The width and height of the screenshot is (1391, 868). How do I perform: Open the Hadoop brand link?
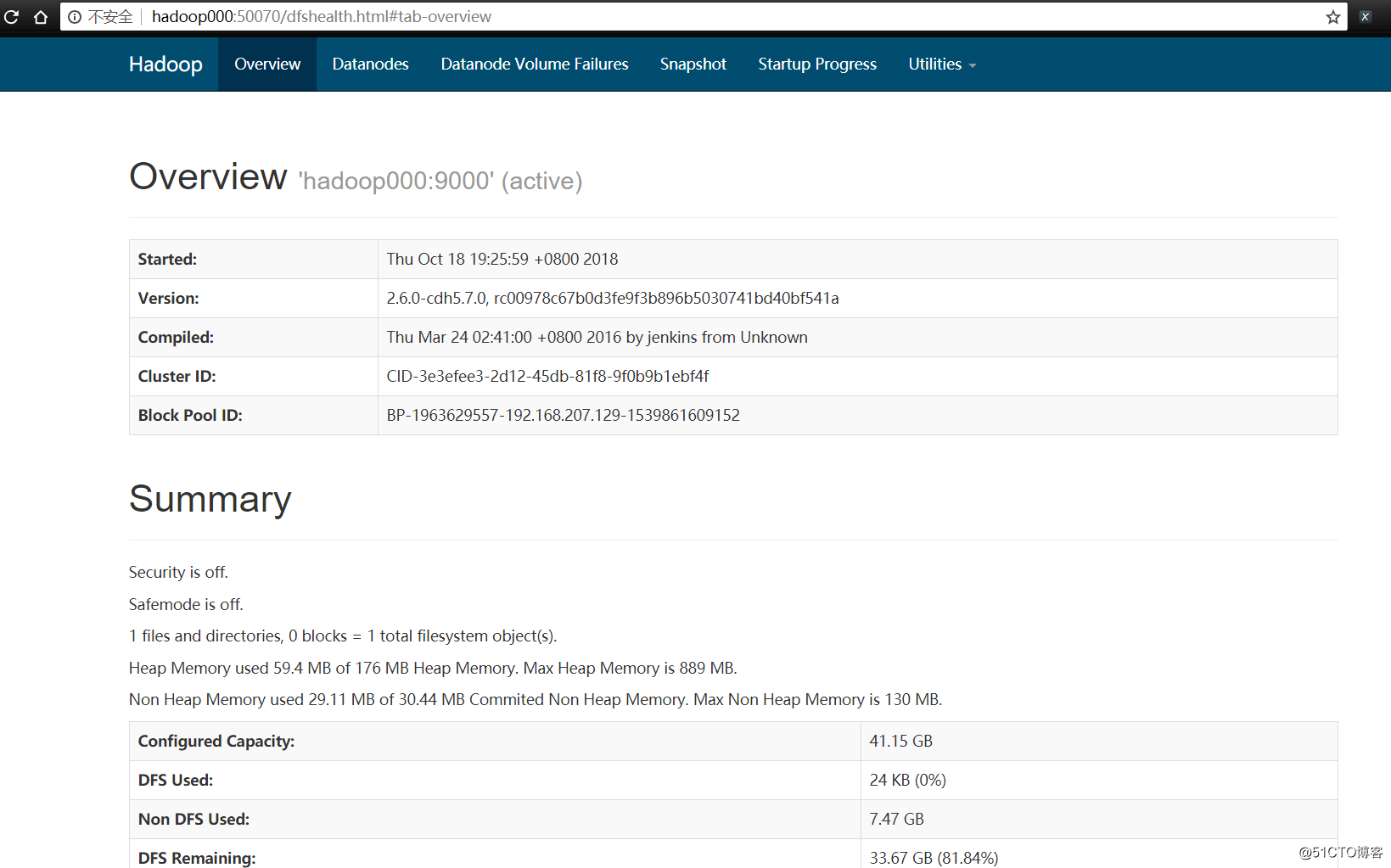165,64
